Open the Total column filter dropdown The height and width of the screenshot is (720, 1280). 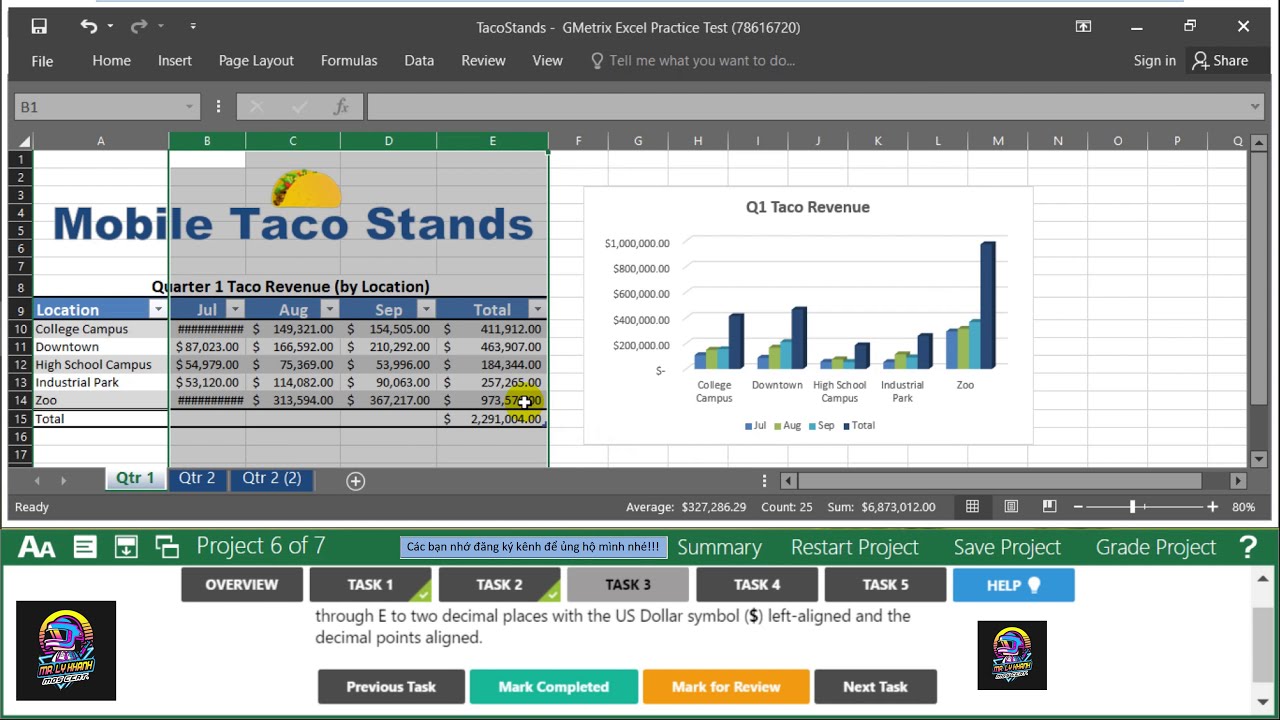537,310
